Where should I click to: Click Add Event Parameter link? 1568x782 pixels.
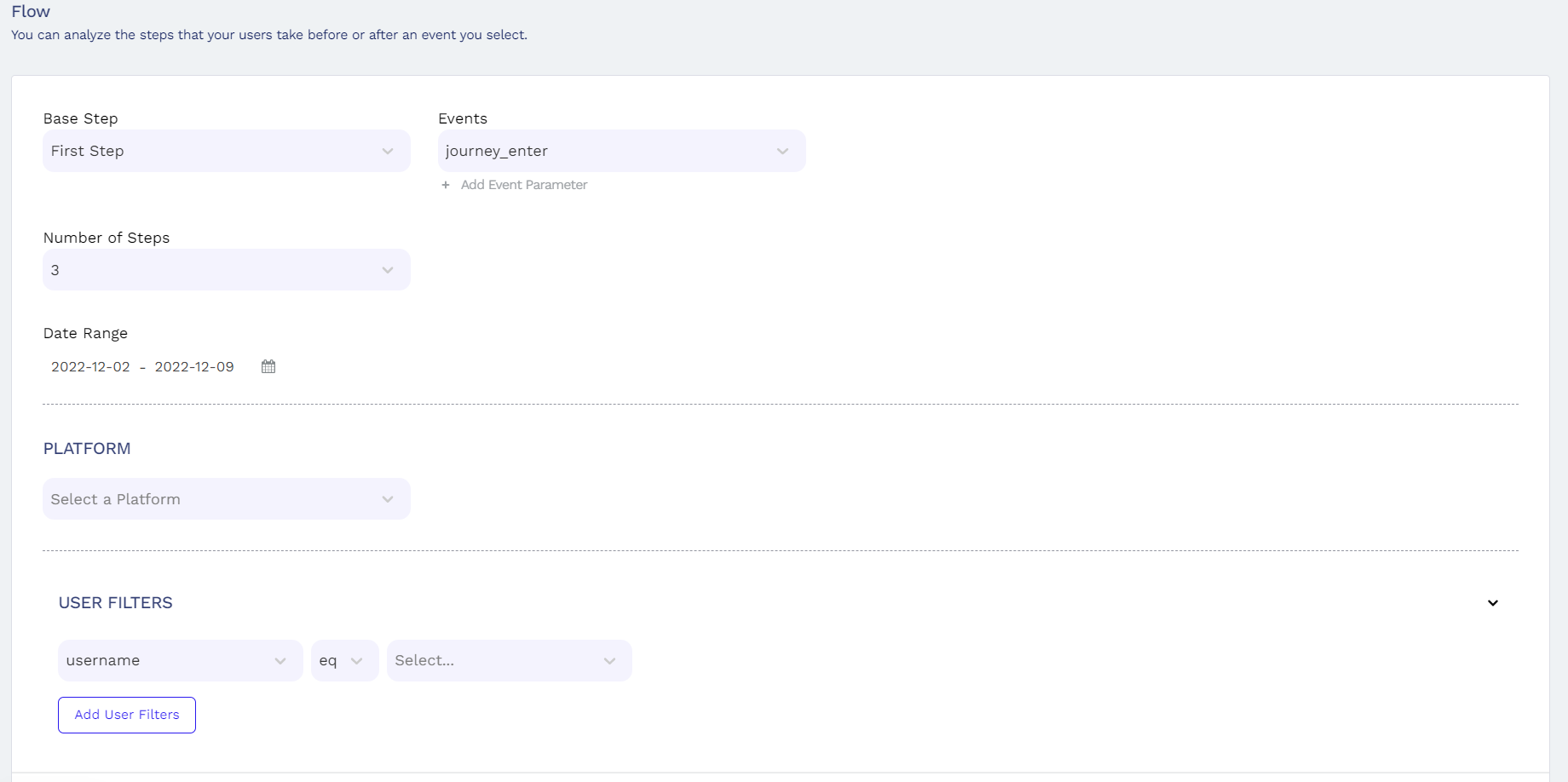click(x=523, y=185)
